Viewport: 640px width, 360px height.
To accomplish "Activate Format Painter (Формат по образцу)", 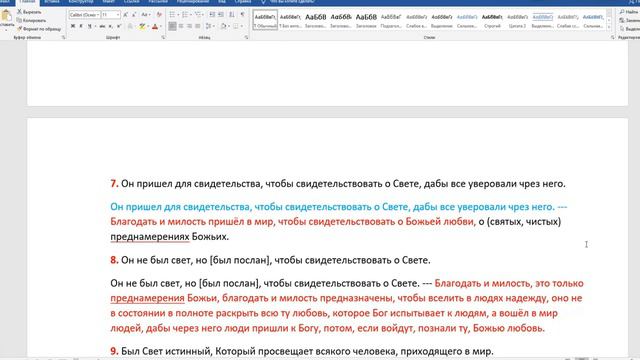I will pos(39,29).
